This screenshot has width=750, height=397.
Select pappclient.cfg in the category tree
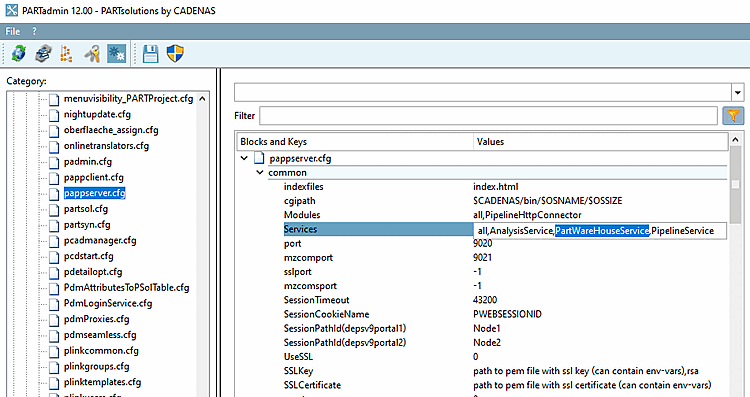[x=94, y=177]
